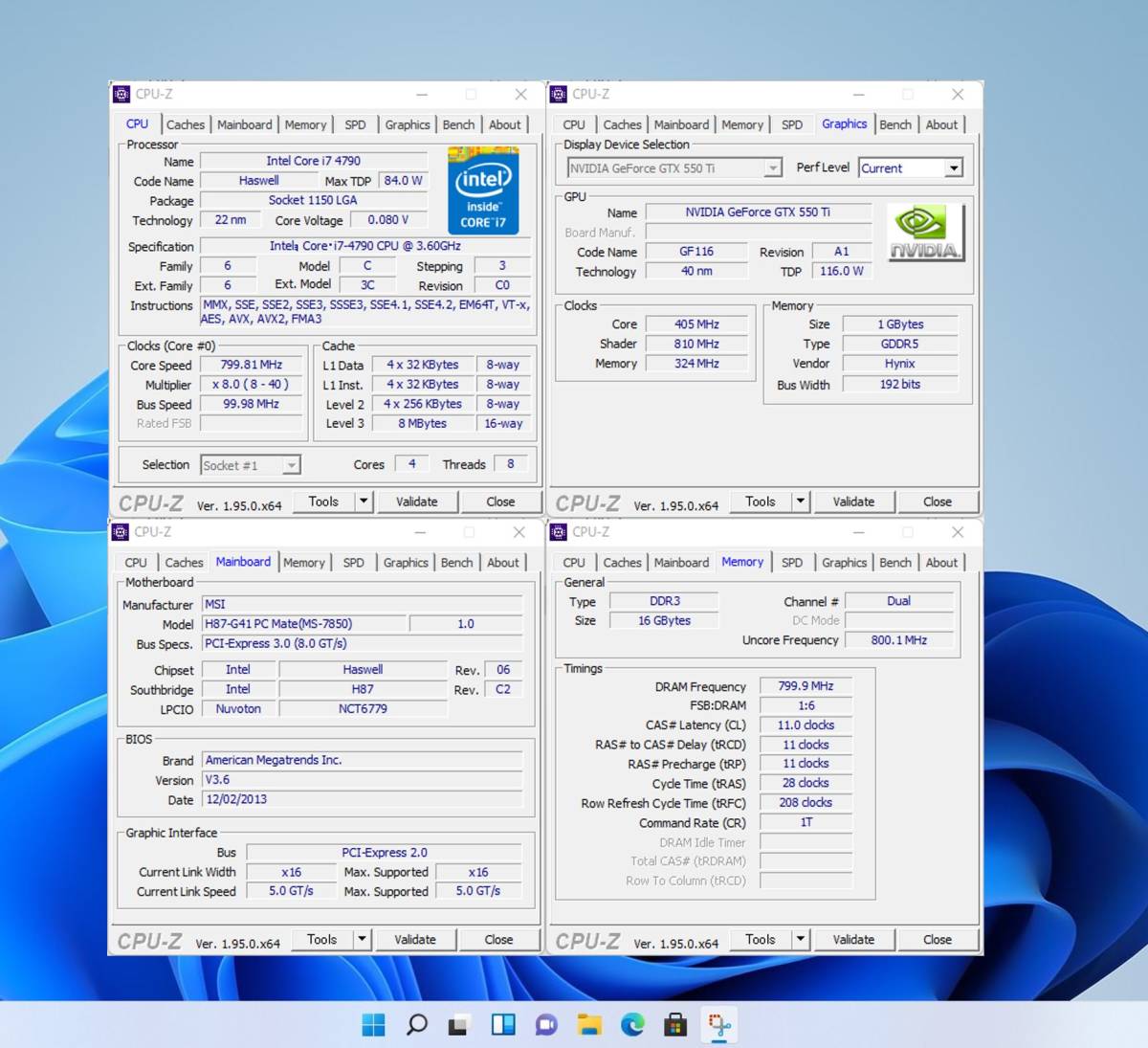Open Bench tab in CPU window
1148x1048 pixels.
pyautogui.click(x=458, y=124)
